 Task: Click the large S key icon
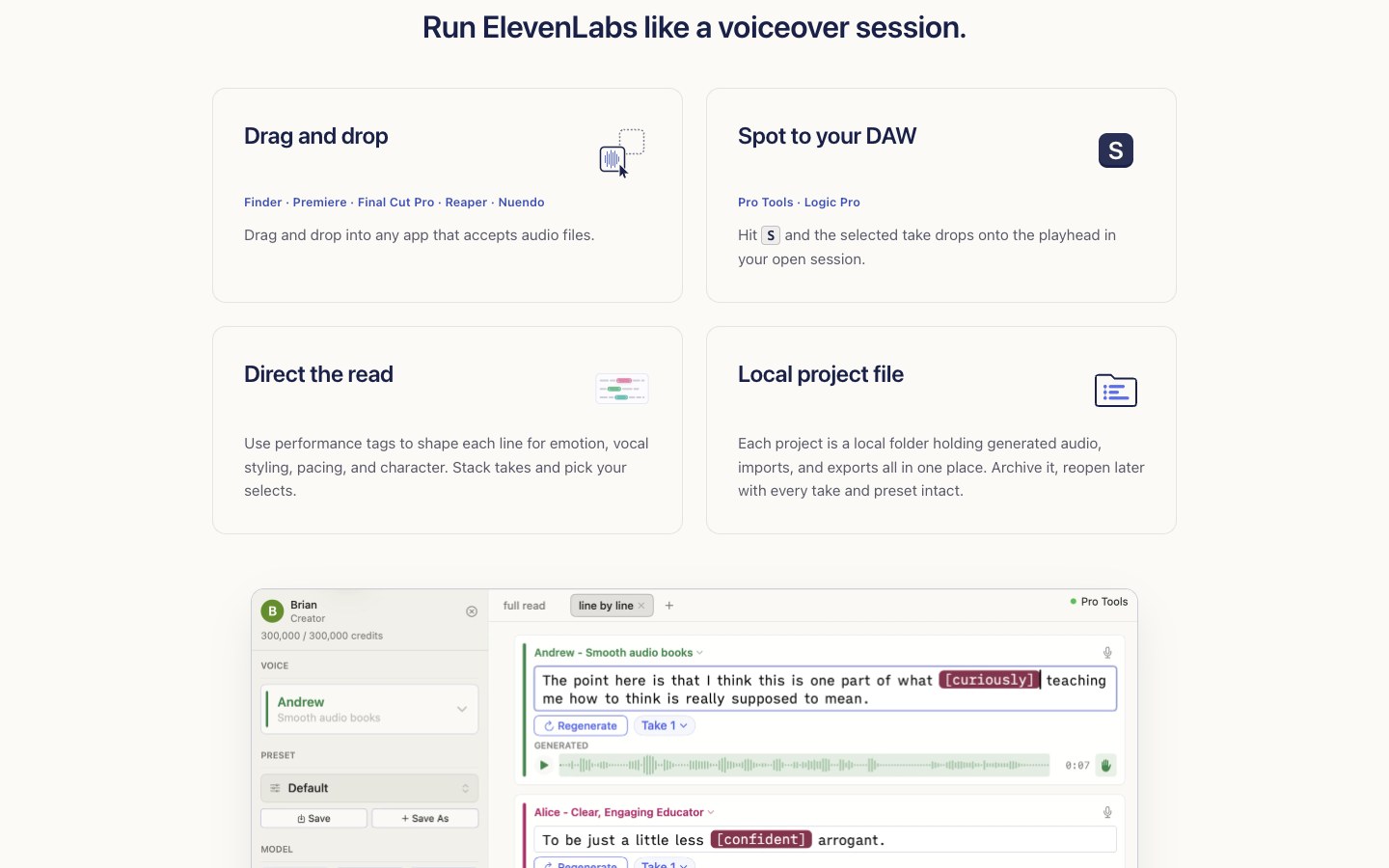1116,150
